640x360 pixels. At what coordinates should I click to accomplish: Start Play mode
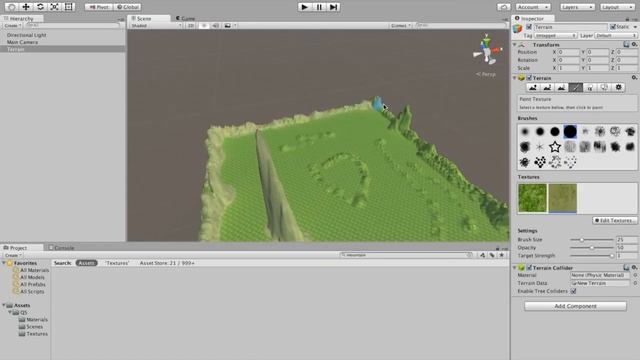[304, 7]
